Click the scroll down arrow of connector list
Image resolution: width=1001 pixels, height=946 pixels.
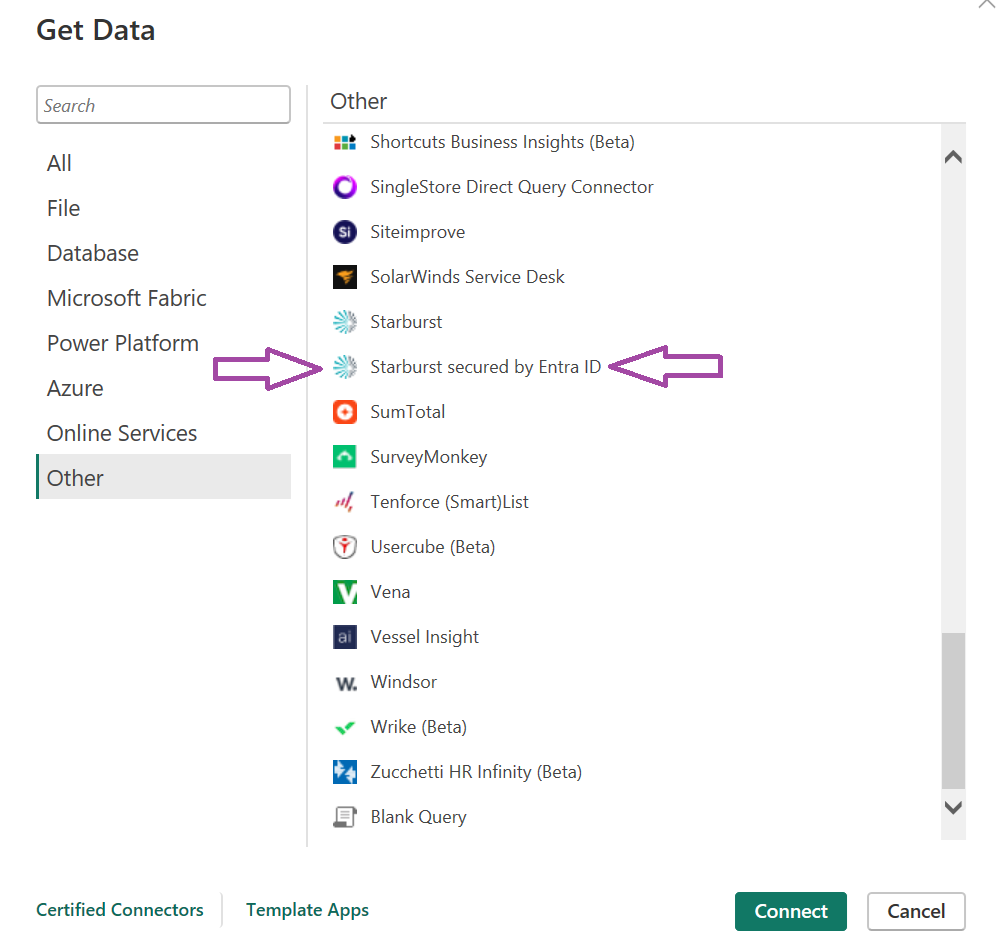pyautogui.click(x=953, y=808)
